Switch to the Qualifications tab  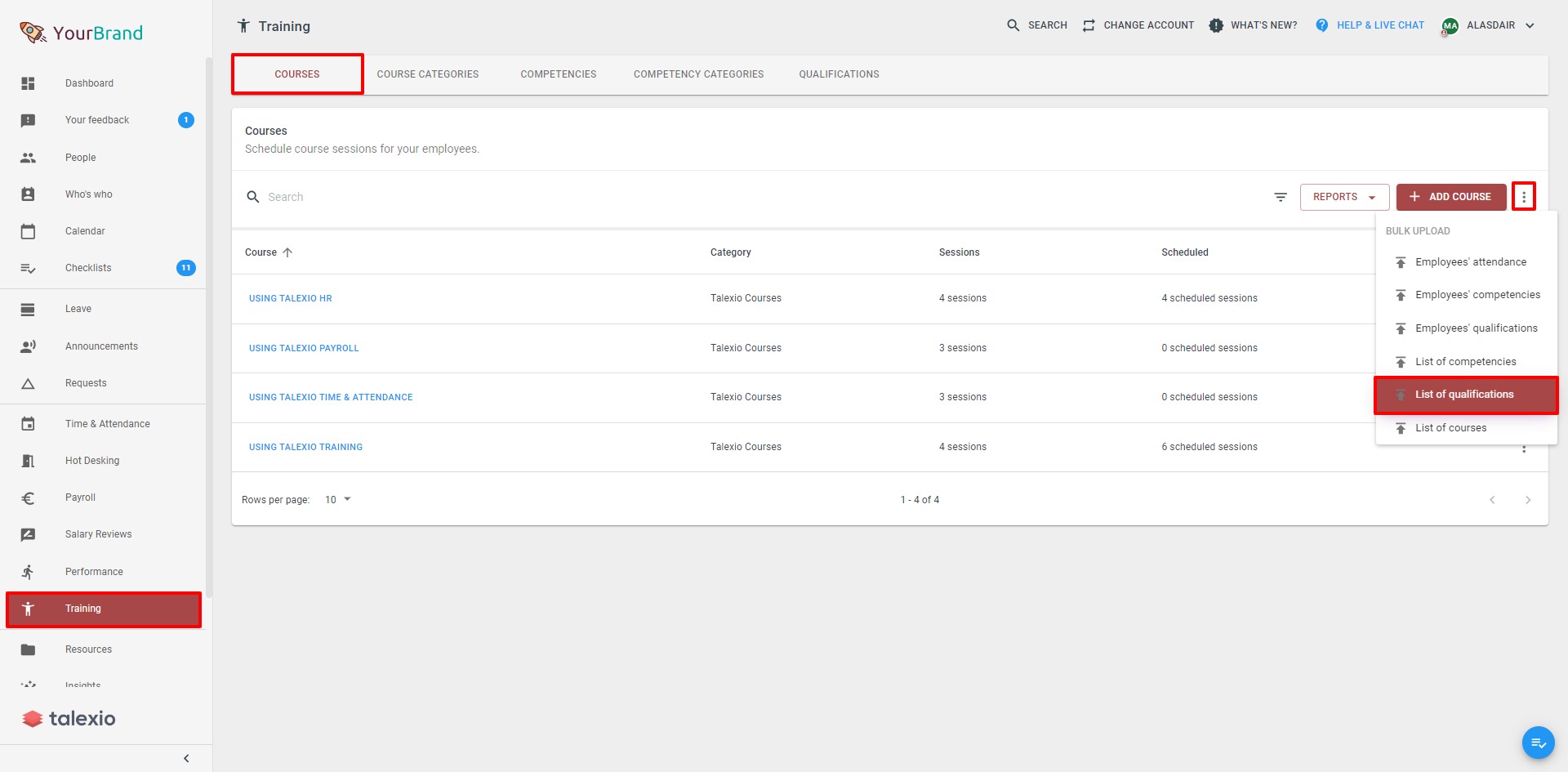tap(840, 74)
